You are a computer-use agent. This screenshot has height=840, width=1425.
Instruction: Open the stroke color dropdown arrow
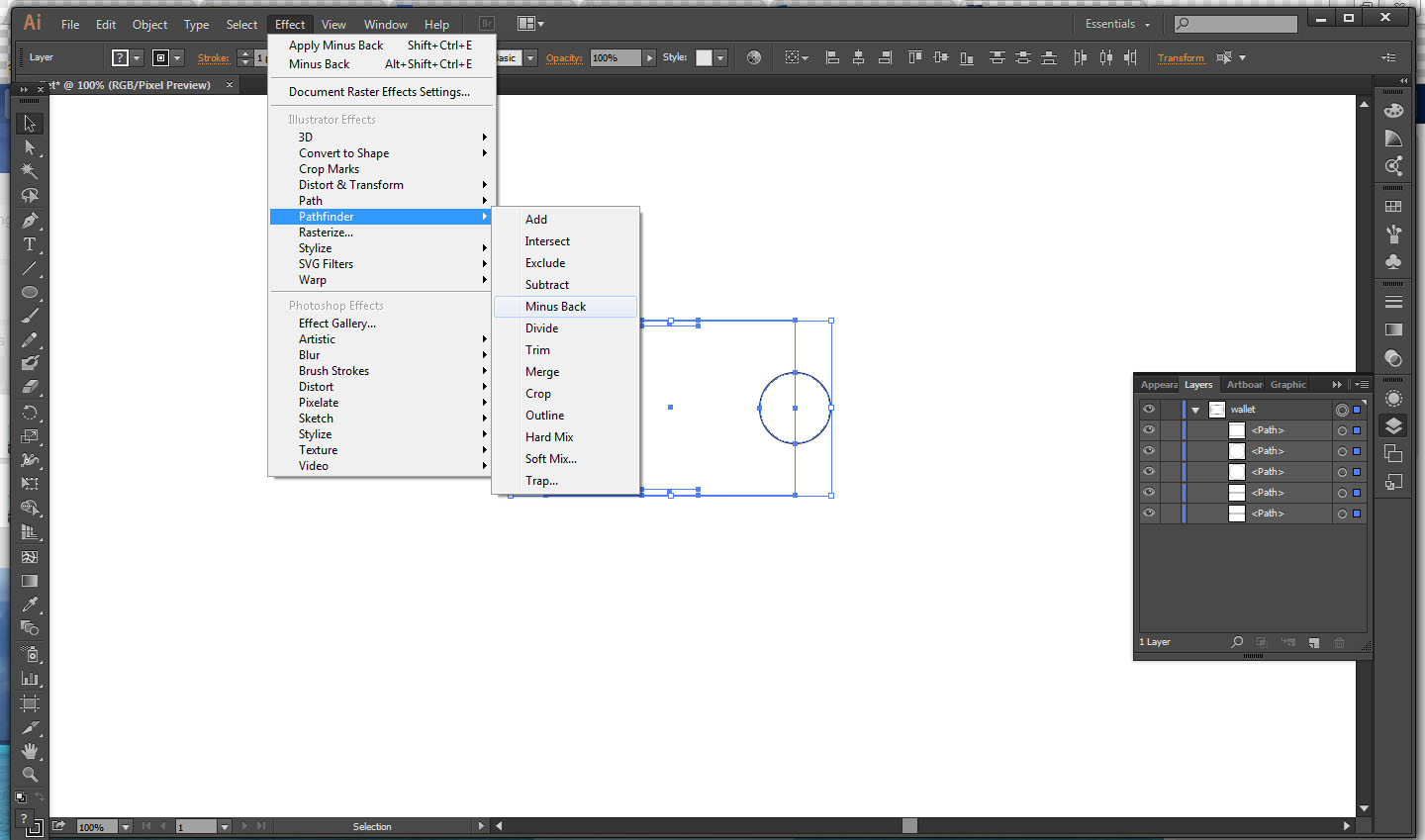click(177, 57)
